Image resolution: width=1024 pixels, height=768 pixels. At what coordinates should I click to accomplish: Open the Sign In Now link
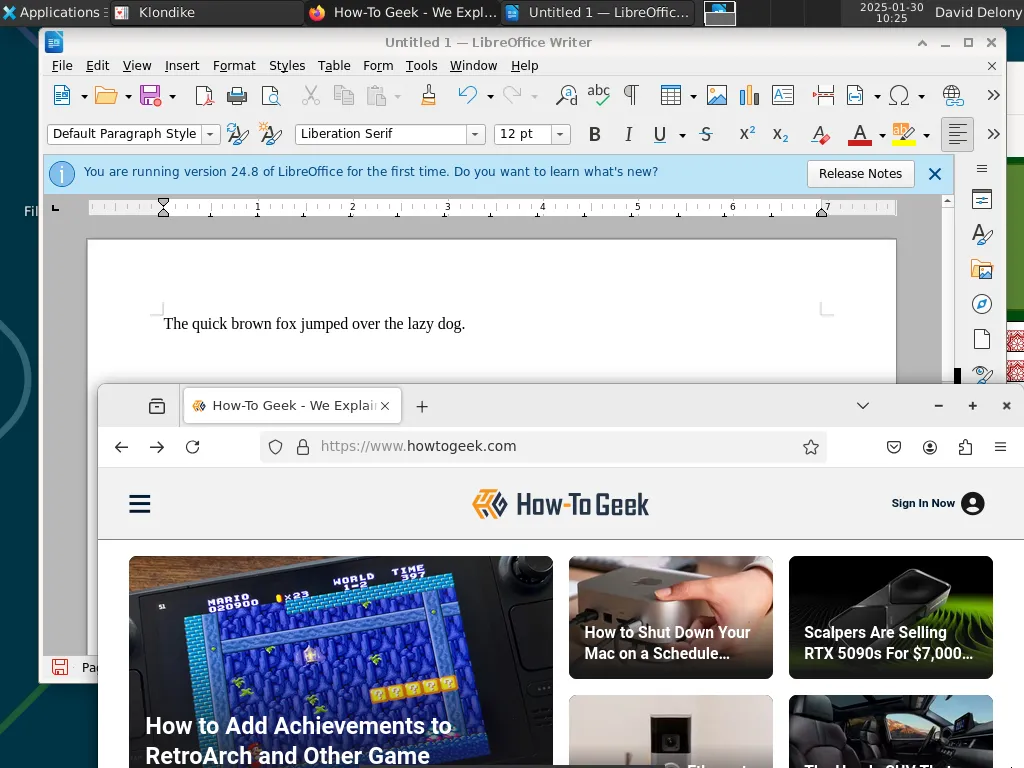click(922, 503)
